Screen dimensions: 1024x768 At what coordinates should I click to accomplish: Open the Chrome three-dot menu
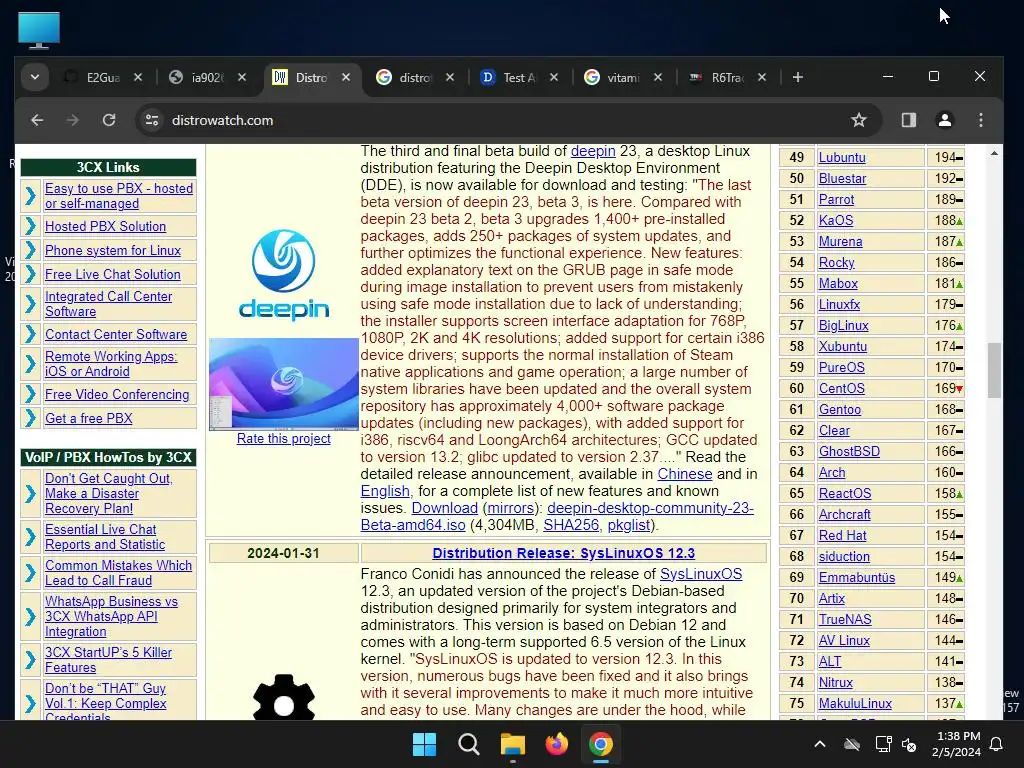(x=981, y=120)
